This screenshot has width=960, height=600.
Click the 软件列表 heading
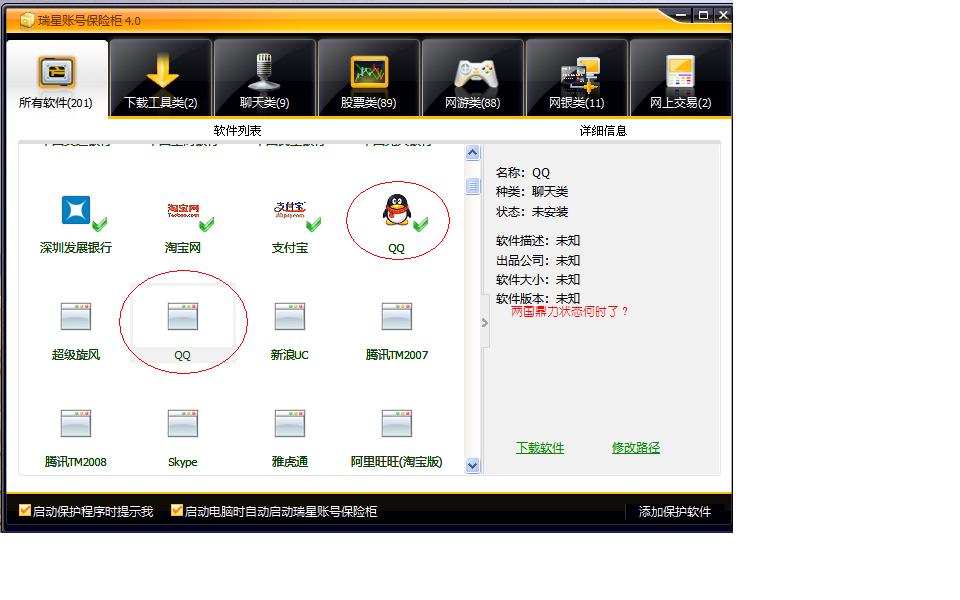tap(238, 130)
